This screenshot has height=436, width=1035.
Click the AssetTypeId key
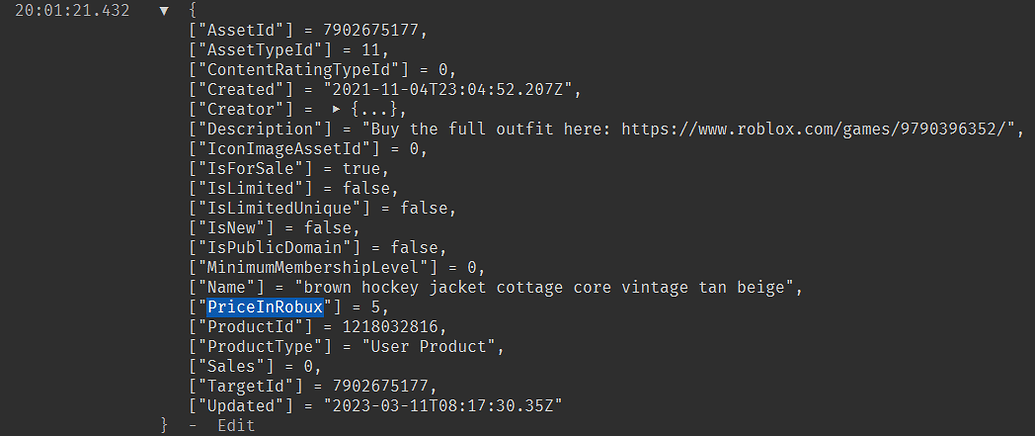(251, 49)
